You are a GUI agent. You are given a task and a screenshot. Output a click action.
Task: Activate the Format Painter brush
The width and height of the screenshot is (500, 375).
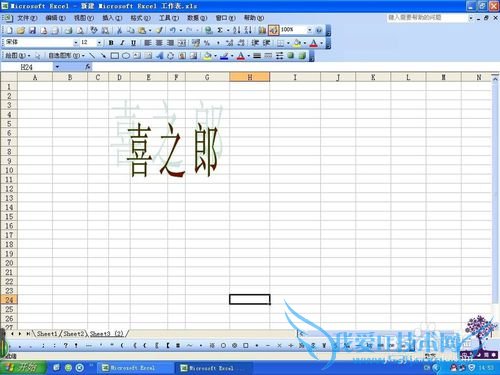click(x=159, y=30)
